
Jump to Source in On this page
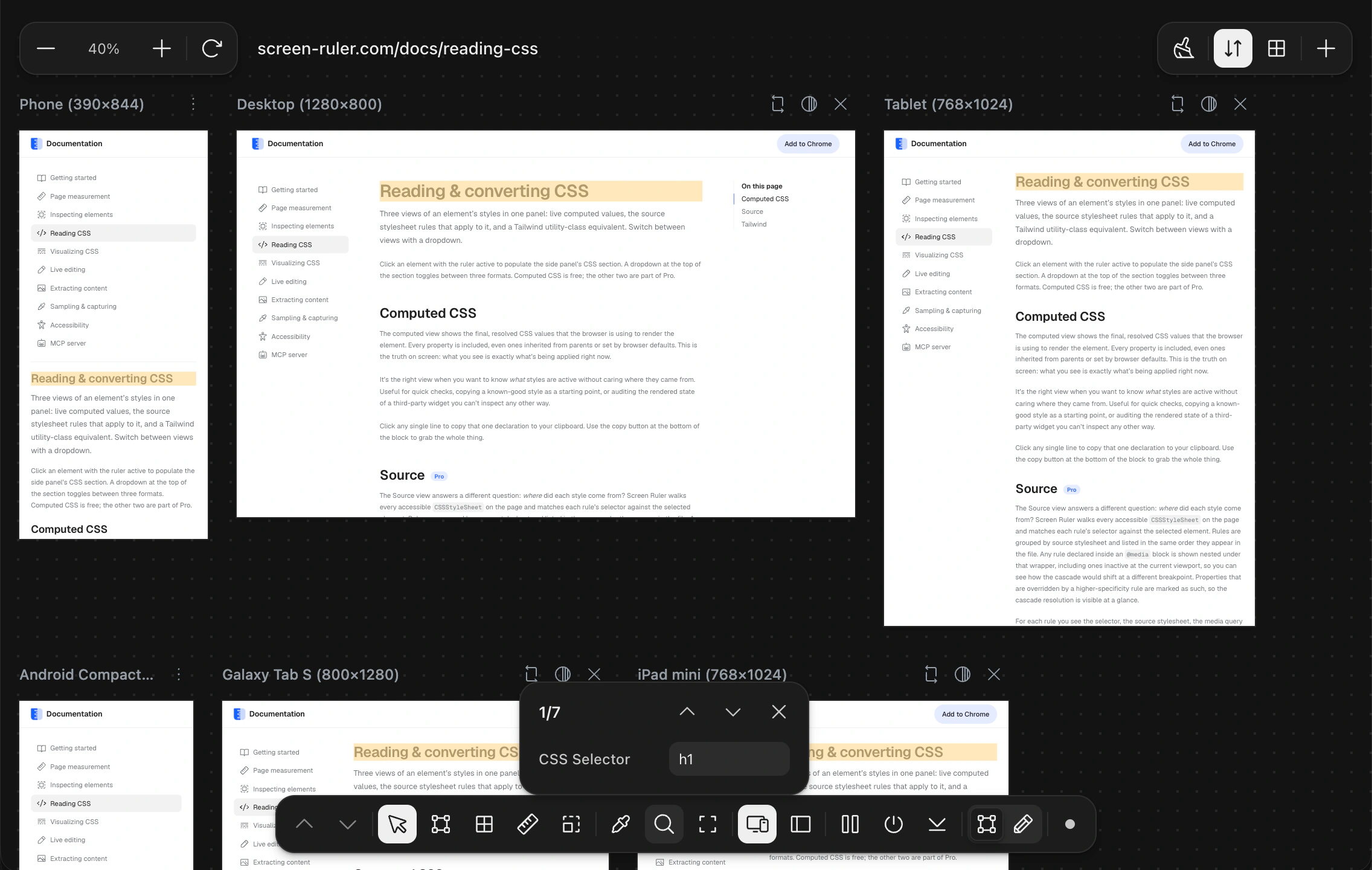coord(752,211)
